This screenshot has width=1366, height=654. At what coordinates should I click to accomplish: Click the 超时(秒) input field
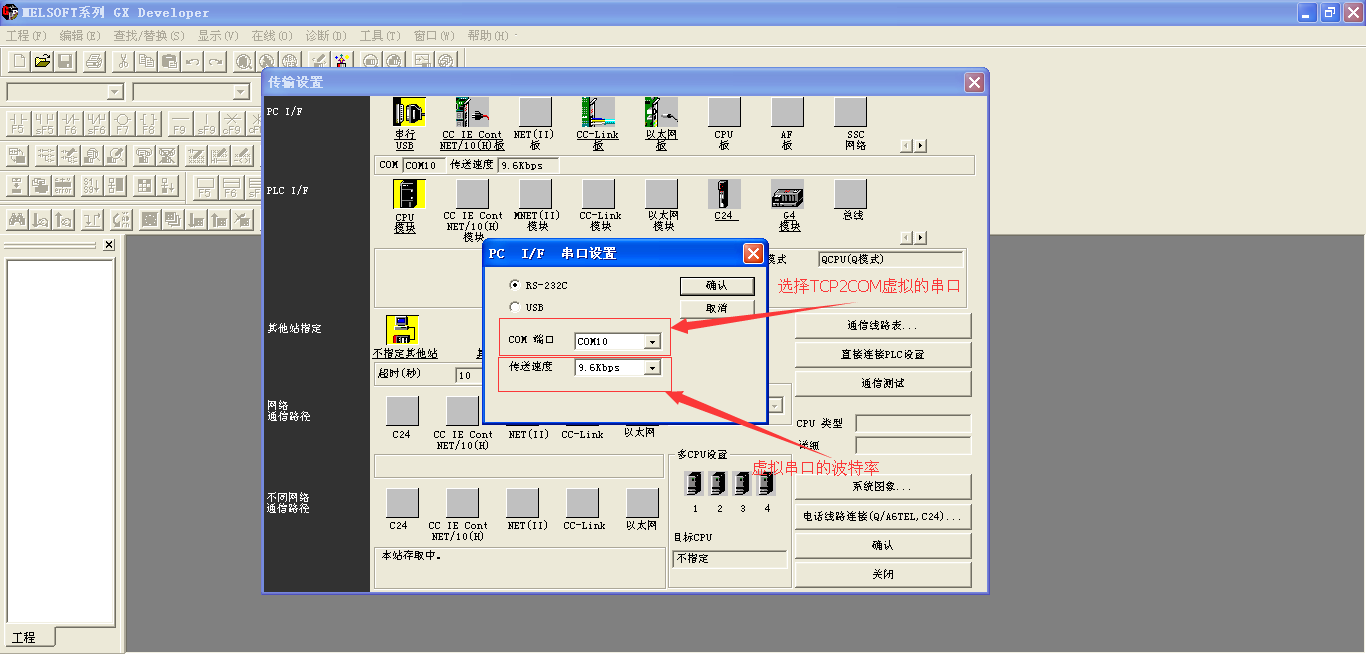(x=466, y=374)
